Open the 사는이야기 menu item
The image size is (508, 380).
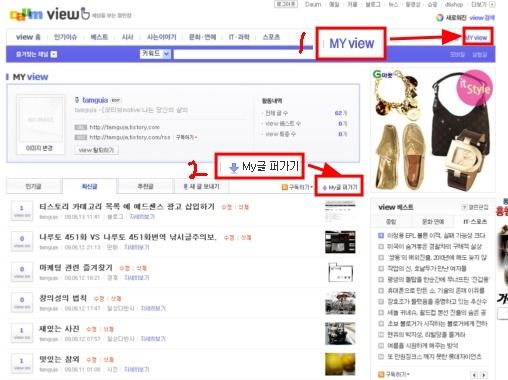click(162, 37)
